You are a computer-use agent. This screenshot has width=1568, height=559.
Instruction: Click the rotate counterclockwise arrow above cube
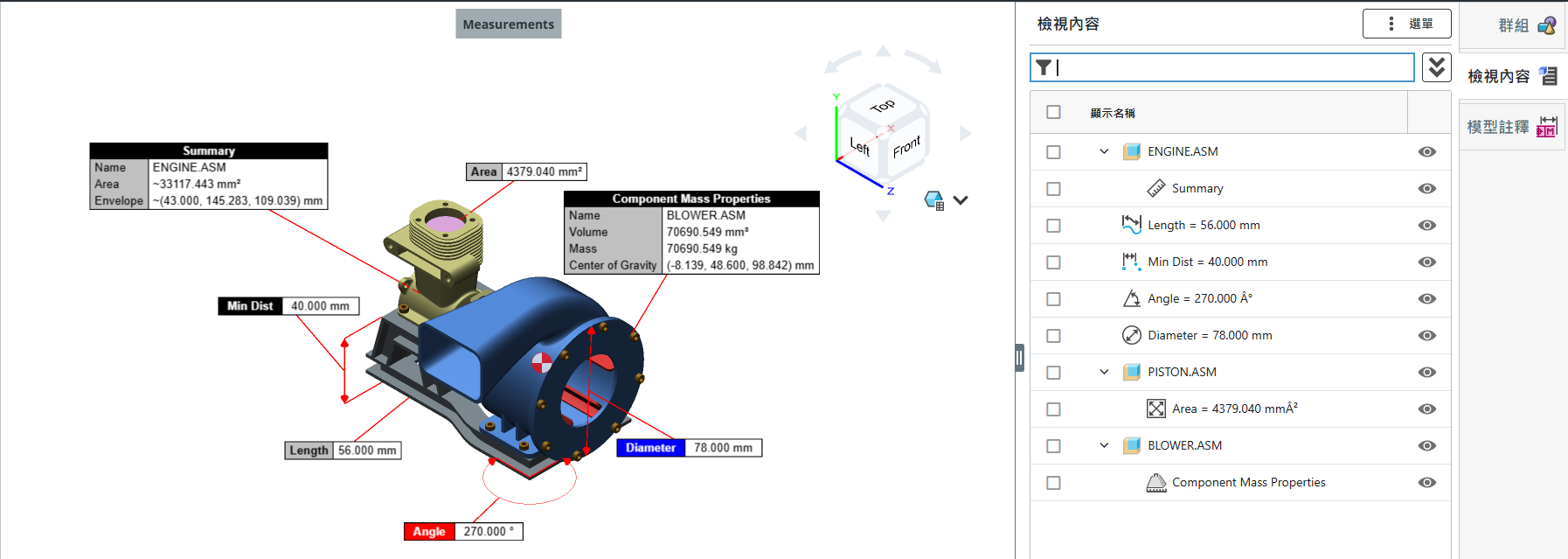click(x=843, y=62)
